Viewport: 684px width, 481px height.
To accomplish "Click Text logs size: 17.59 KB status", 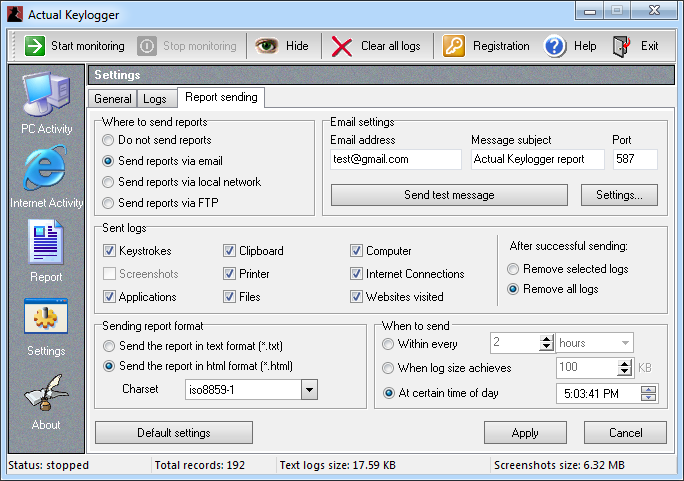I will click(x=338, y=465).
